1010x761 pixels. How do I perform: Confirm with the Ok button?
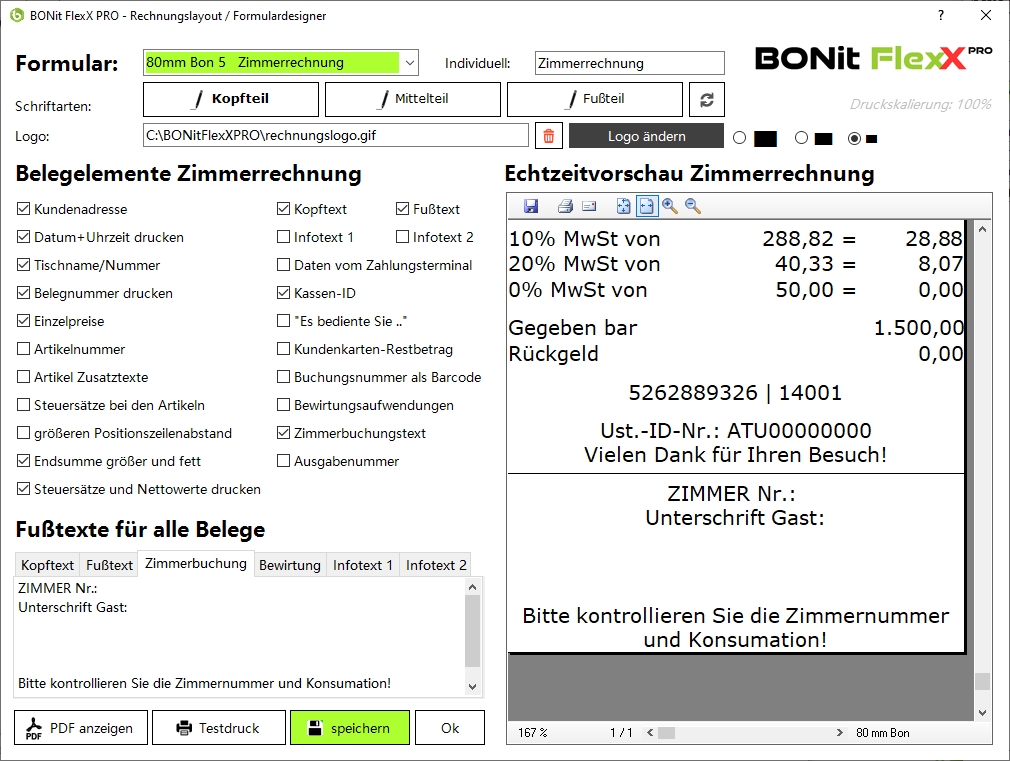click(x=450, y=727)
